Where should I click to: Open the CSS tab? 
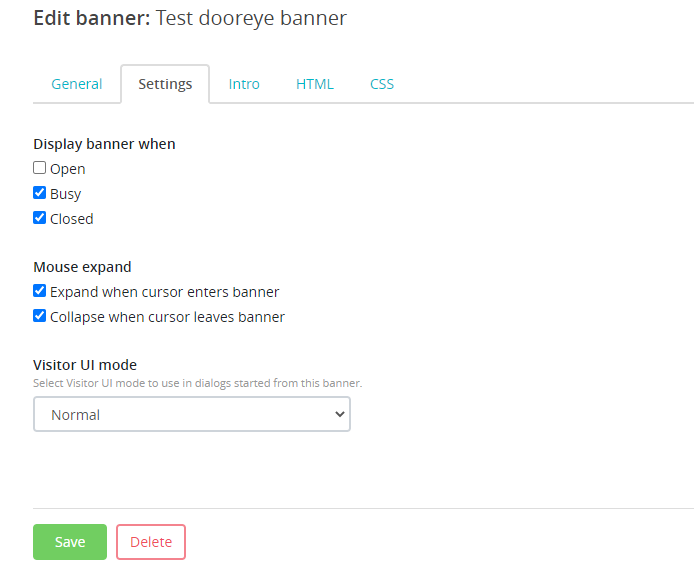tap(382, 84)
